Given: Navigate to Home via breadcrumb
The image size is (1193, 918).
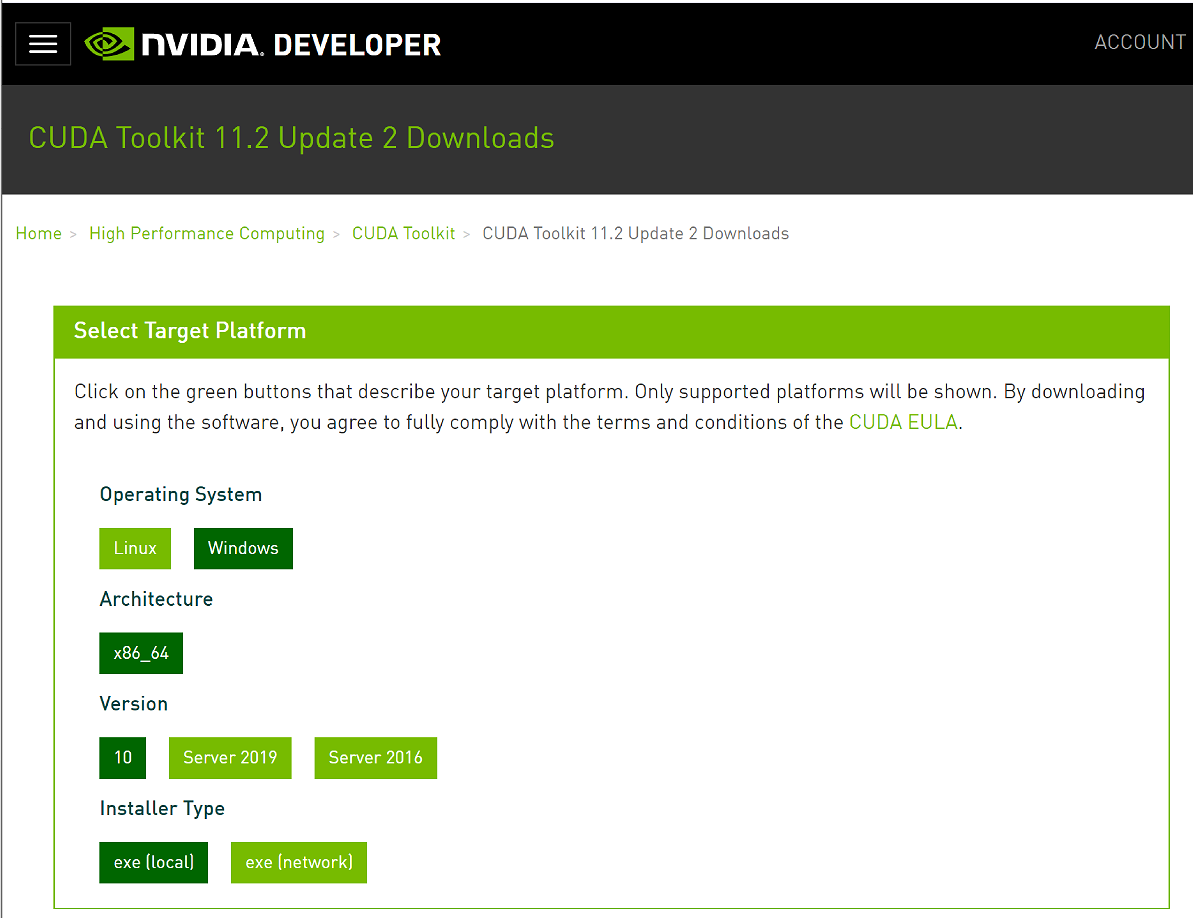Looking at the screenshot, I should click(38, 233).
